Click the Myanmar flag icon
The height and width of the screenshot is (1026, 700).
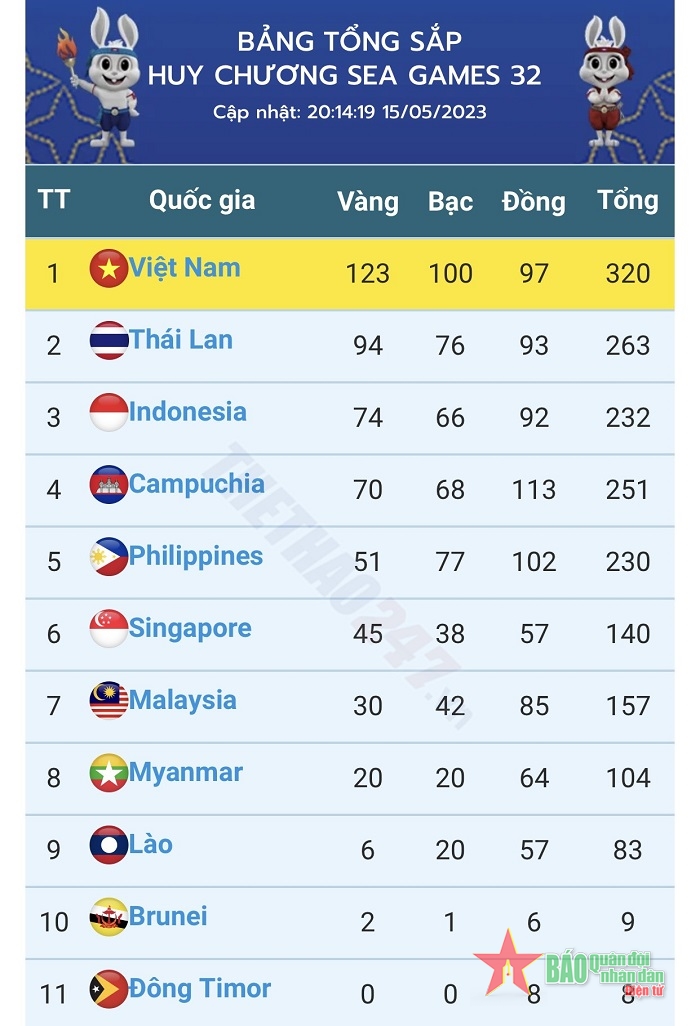pyautogui.click(x=108, y=773)
